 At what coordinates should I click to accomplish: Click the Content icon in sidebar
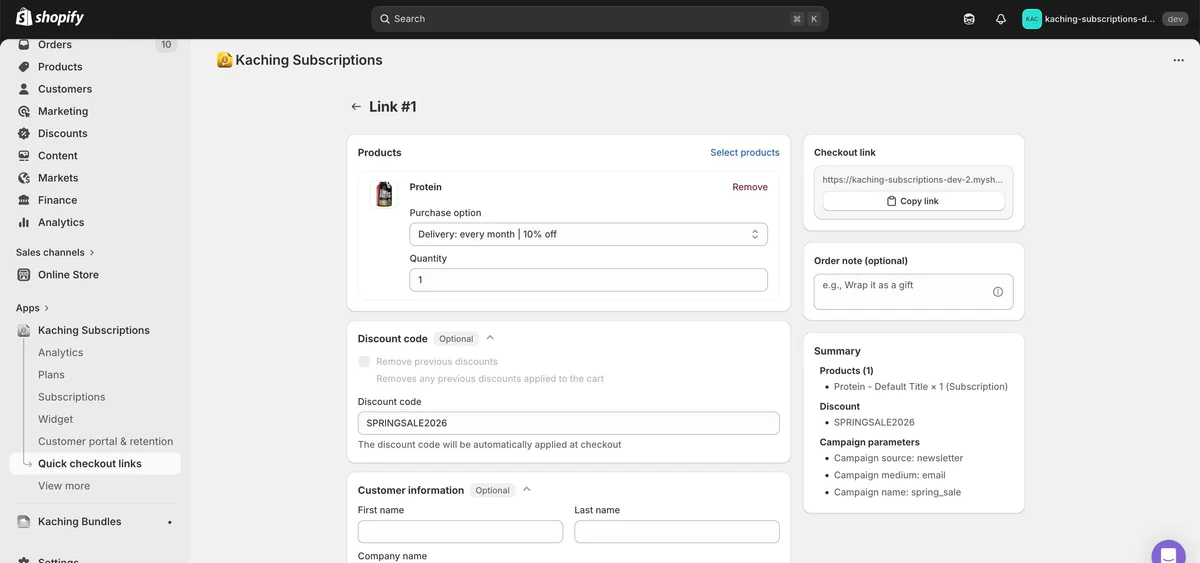click(x=24, y=156)
